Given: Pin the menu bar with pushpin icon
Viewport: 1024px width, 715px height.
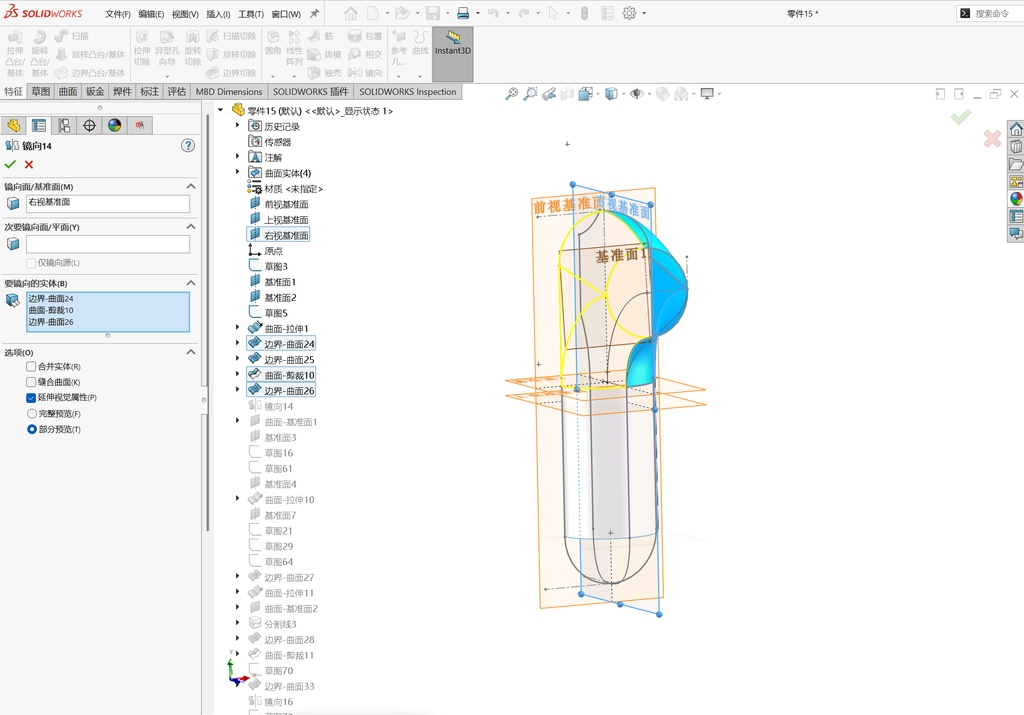Looking at the screenshot, I should tap(314, 13).
